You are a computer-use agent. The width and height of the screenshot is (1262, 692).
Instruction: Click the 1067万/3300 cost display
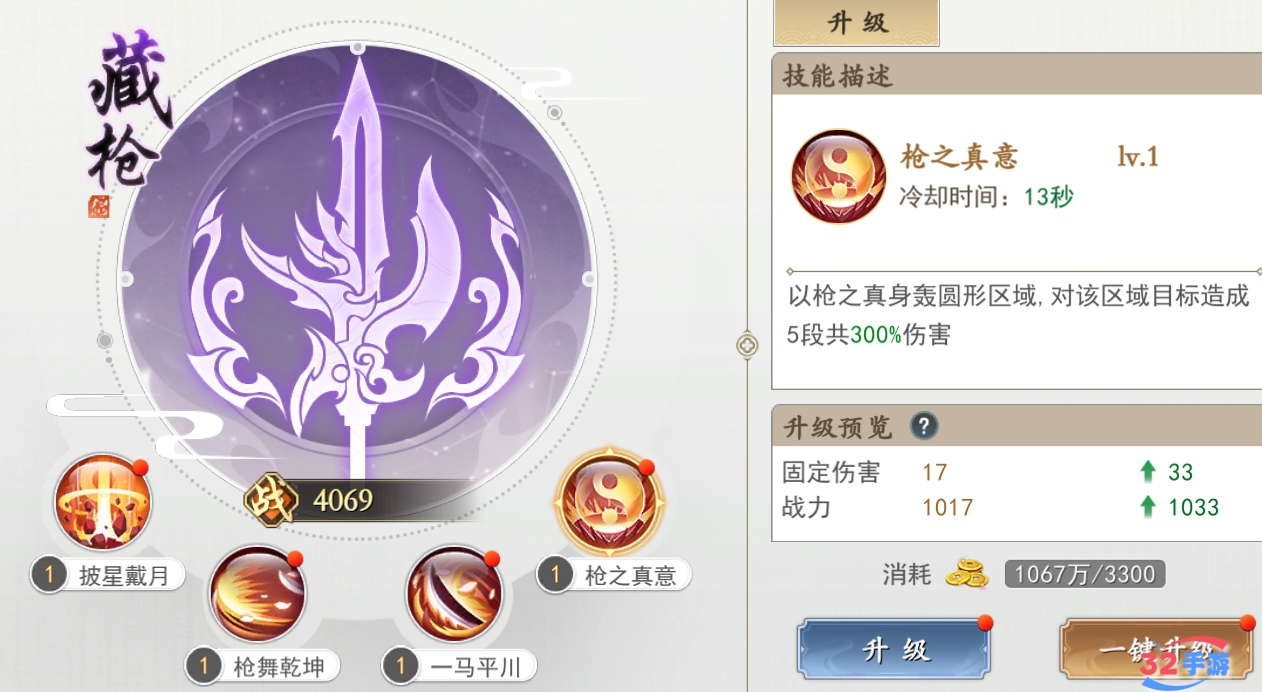1084,574
